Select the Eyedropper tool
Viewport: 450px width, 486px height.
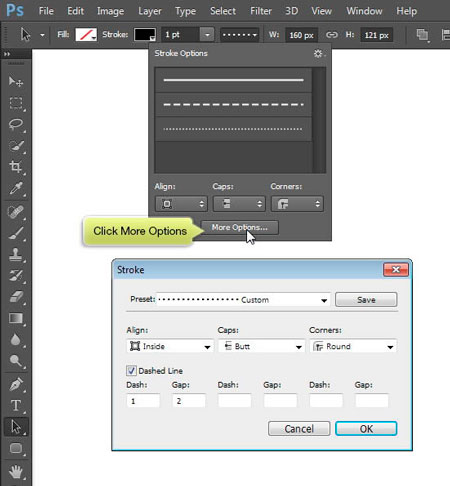click(x=16, y=188)
